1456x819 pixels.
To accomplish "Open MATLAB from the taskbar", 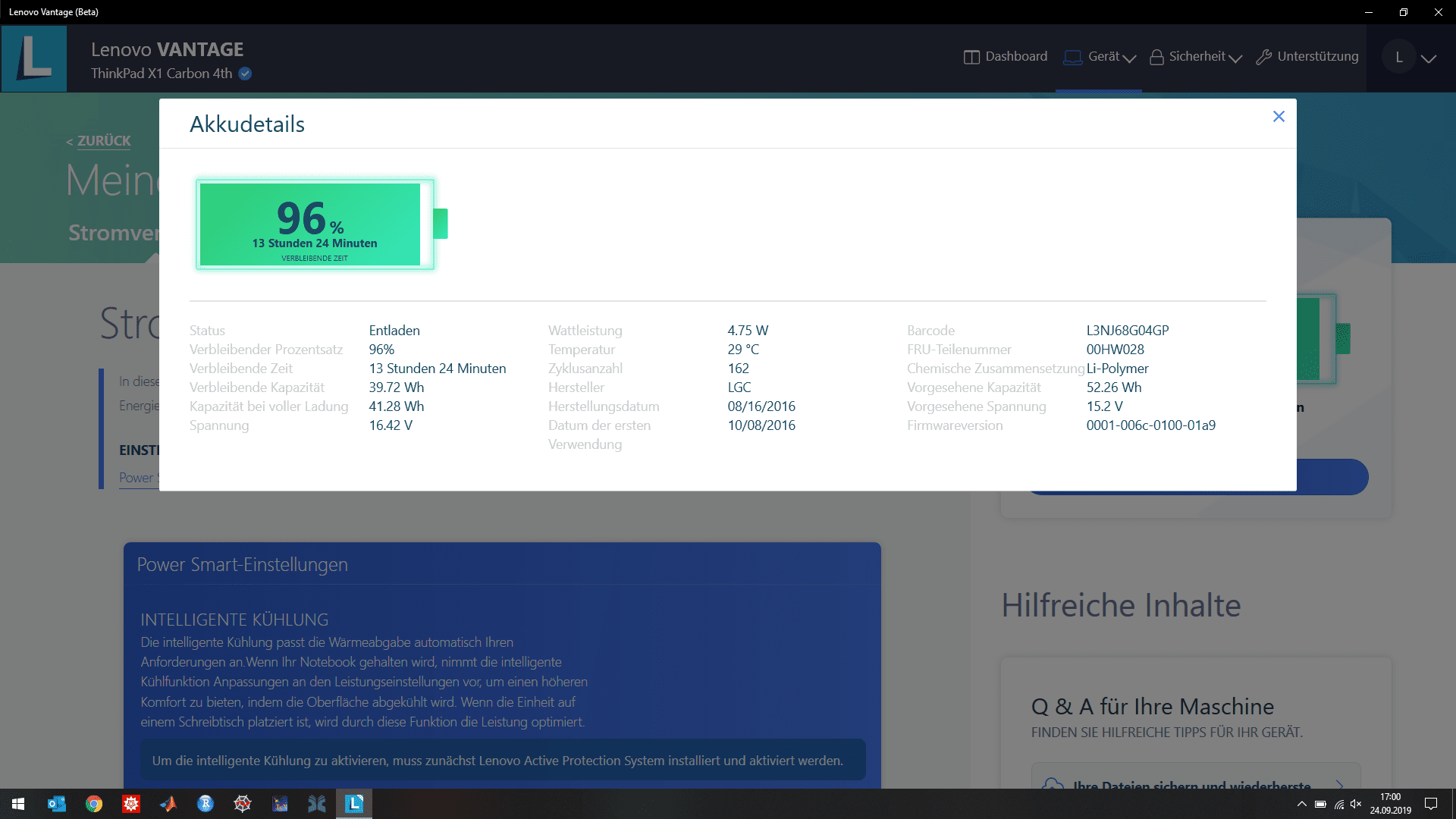I will (168, 804).
